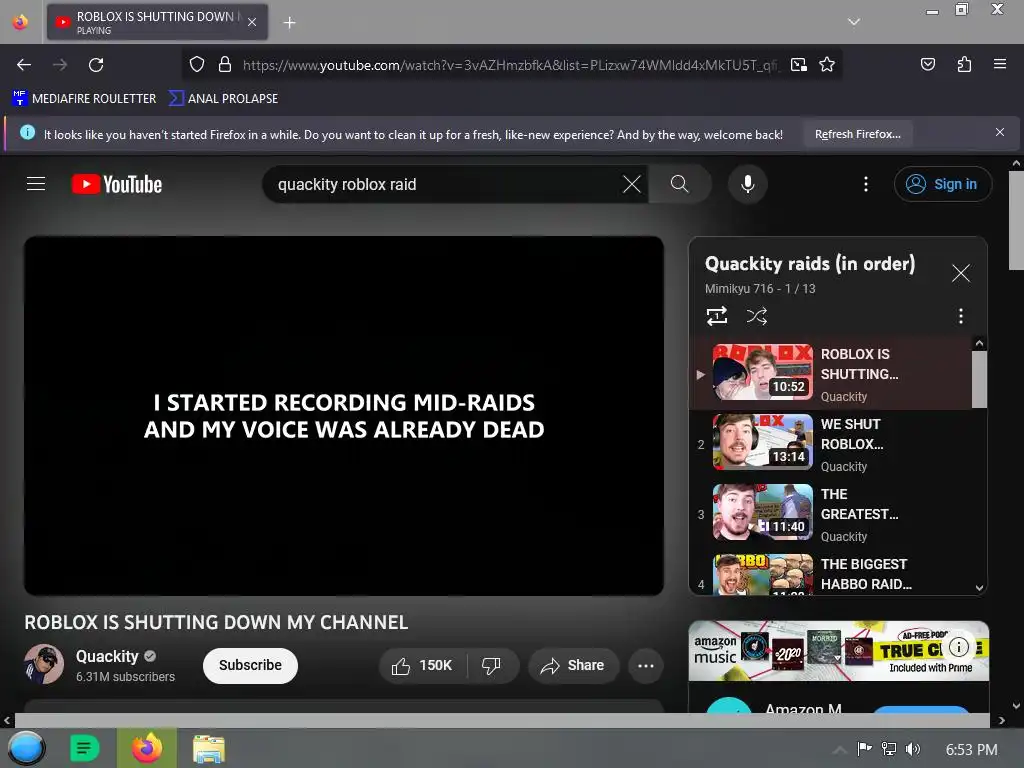Play playlist video 2 WE SHUT ROBLOX...
Image resolution: width=1024 pixels, height=768 pixels.
[x=831, y=444]
